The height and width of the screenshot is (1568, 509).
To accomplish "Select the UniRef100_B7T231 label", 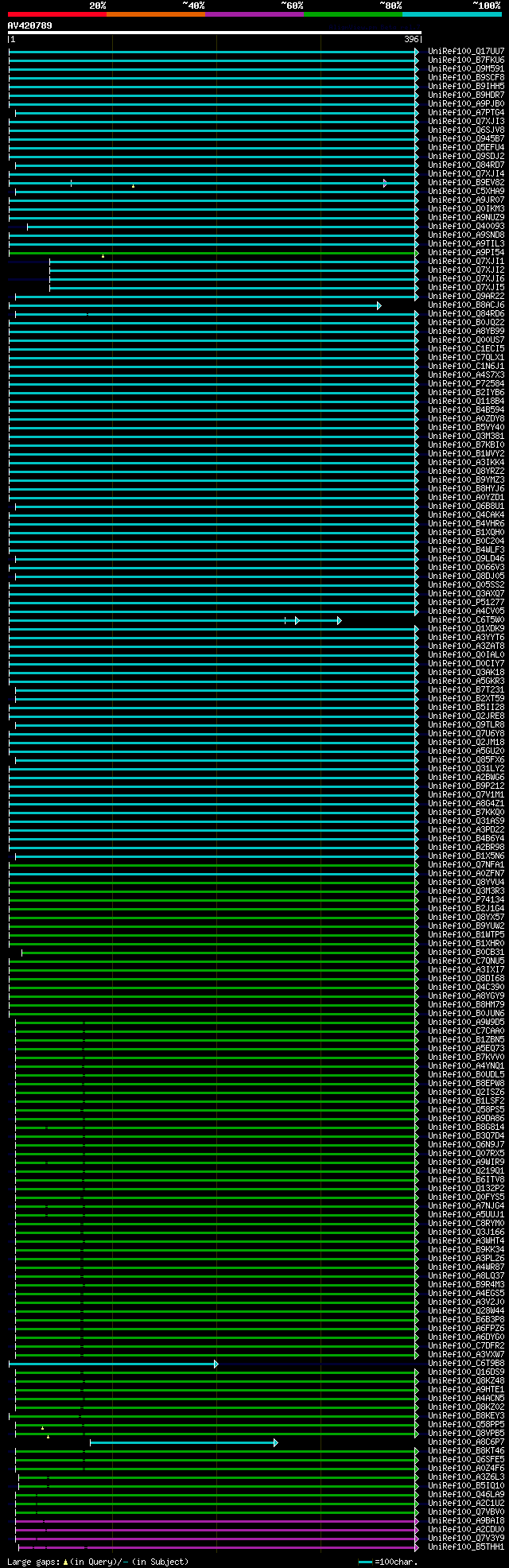I will 466,689.
